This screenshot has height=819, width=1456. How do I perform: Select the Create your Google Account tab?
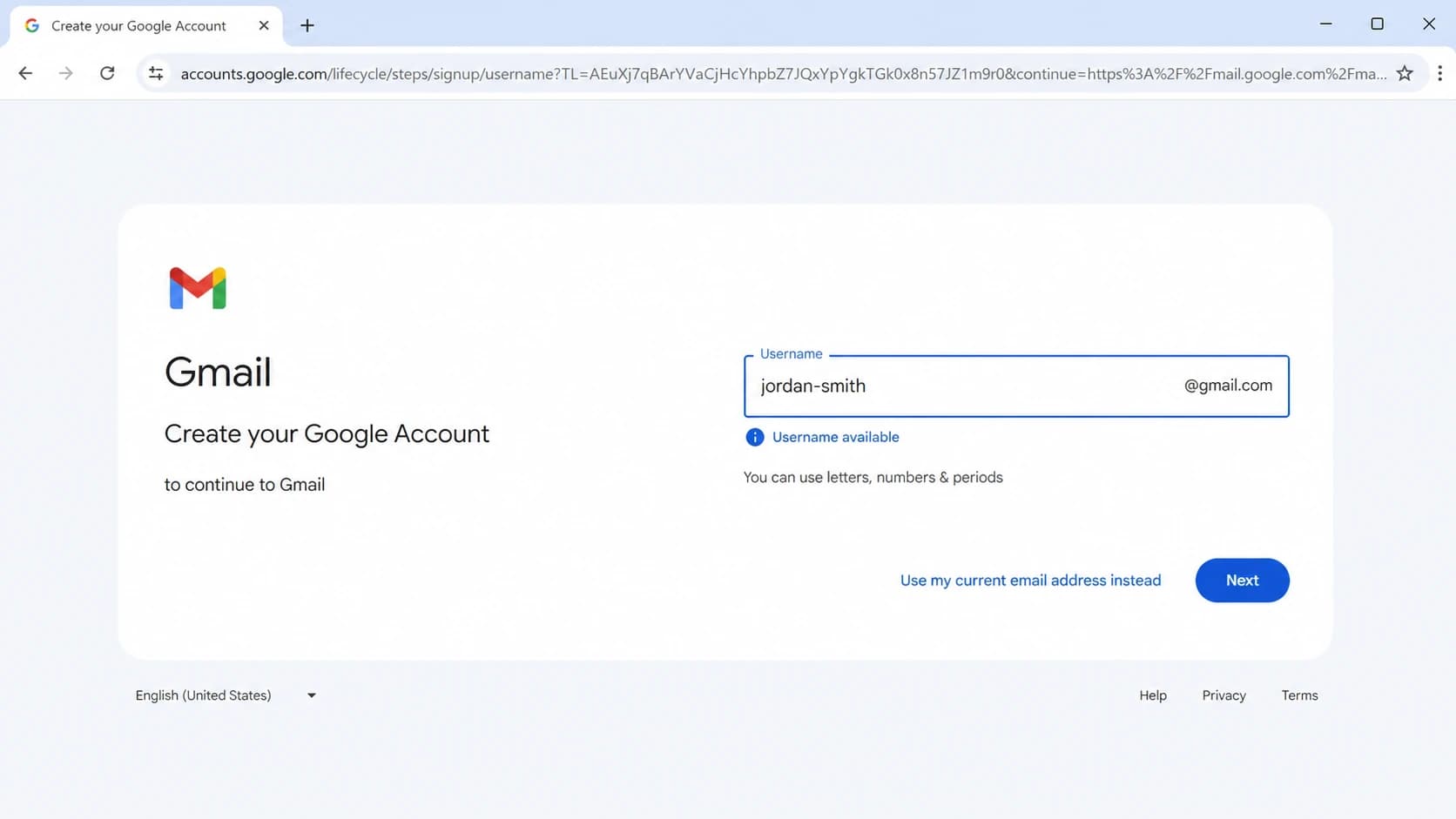pyautogui.click(x=146, y=25)
